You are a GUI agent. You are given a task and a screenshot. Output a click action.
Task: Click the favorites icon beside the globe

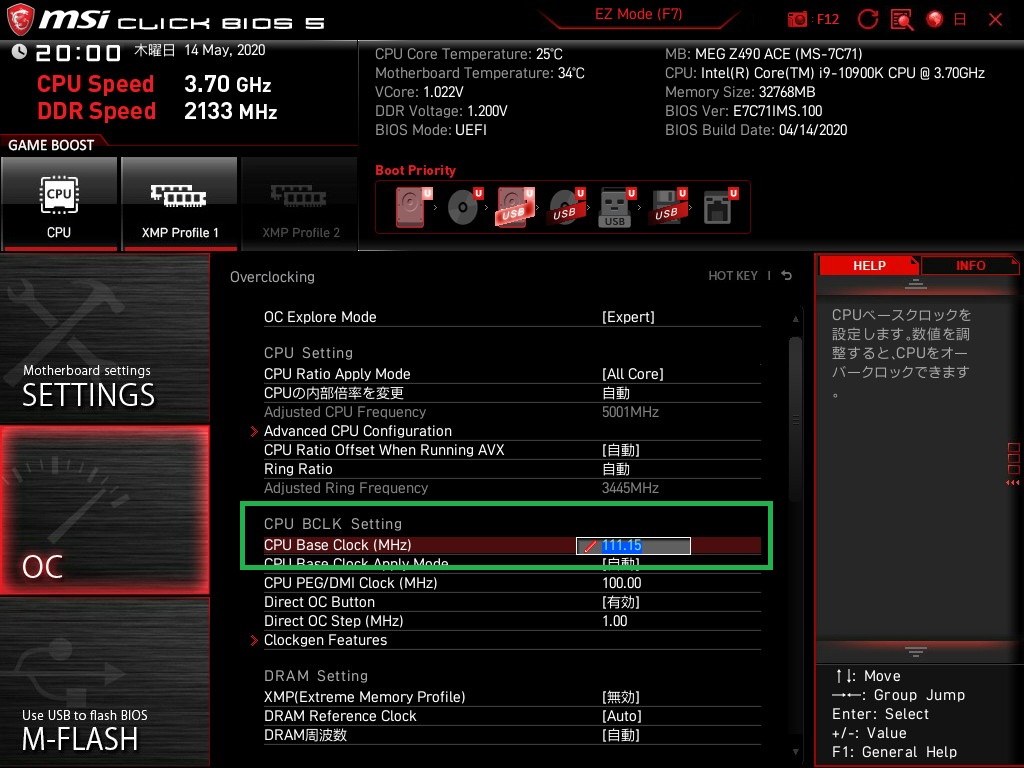(960, 20)
